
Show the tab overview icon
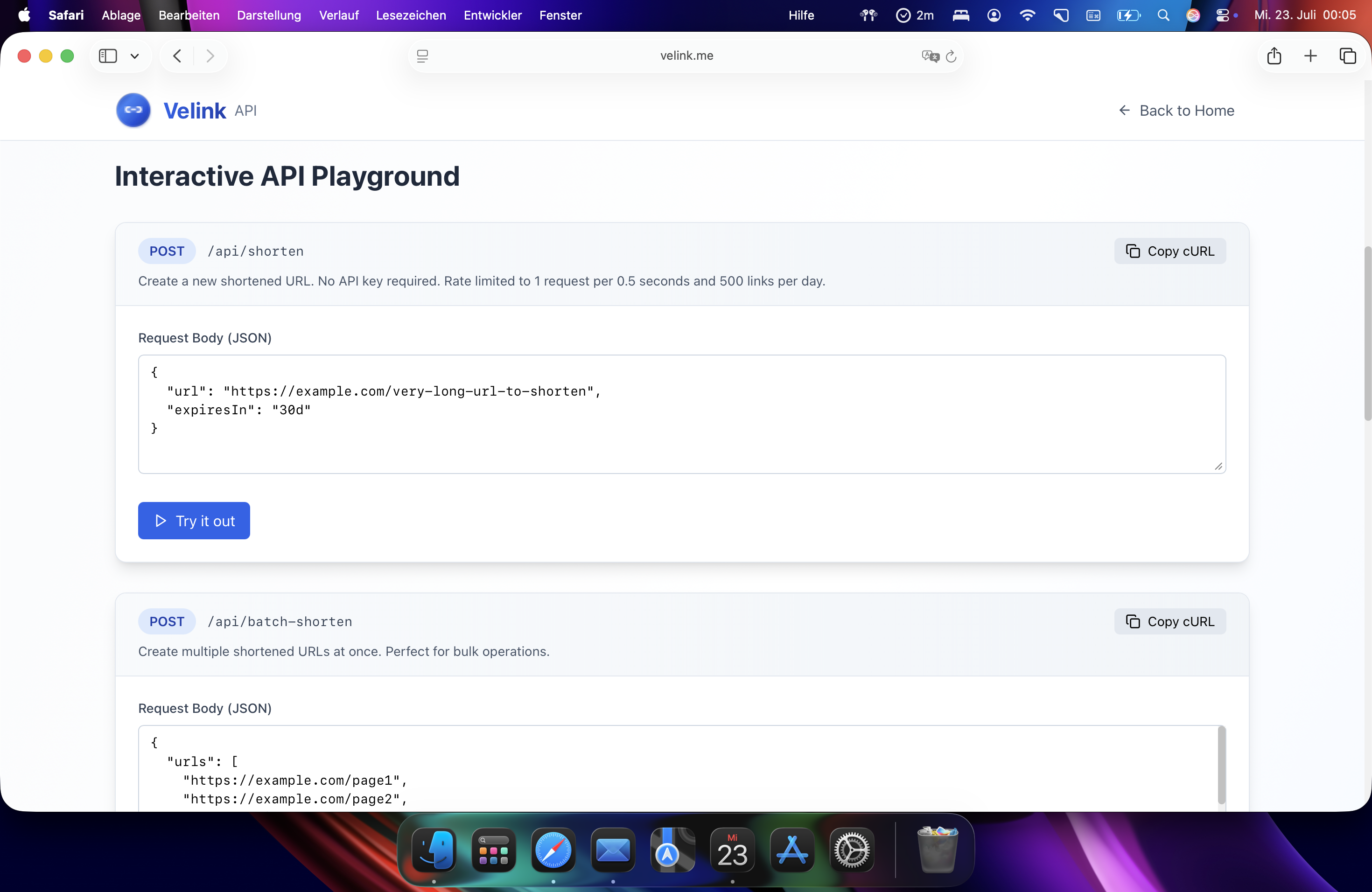(1347, 56)
